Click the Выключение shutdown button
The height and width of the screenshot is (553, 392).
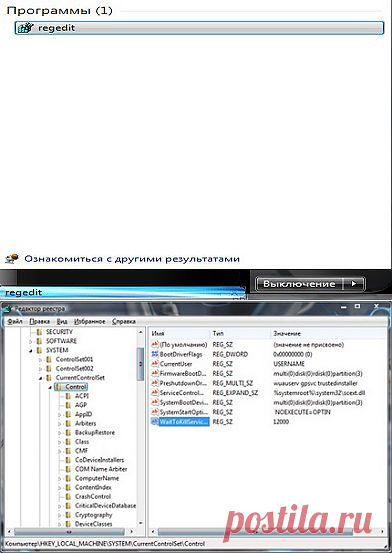coord(299,284)
